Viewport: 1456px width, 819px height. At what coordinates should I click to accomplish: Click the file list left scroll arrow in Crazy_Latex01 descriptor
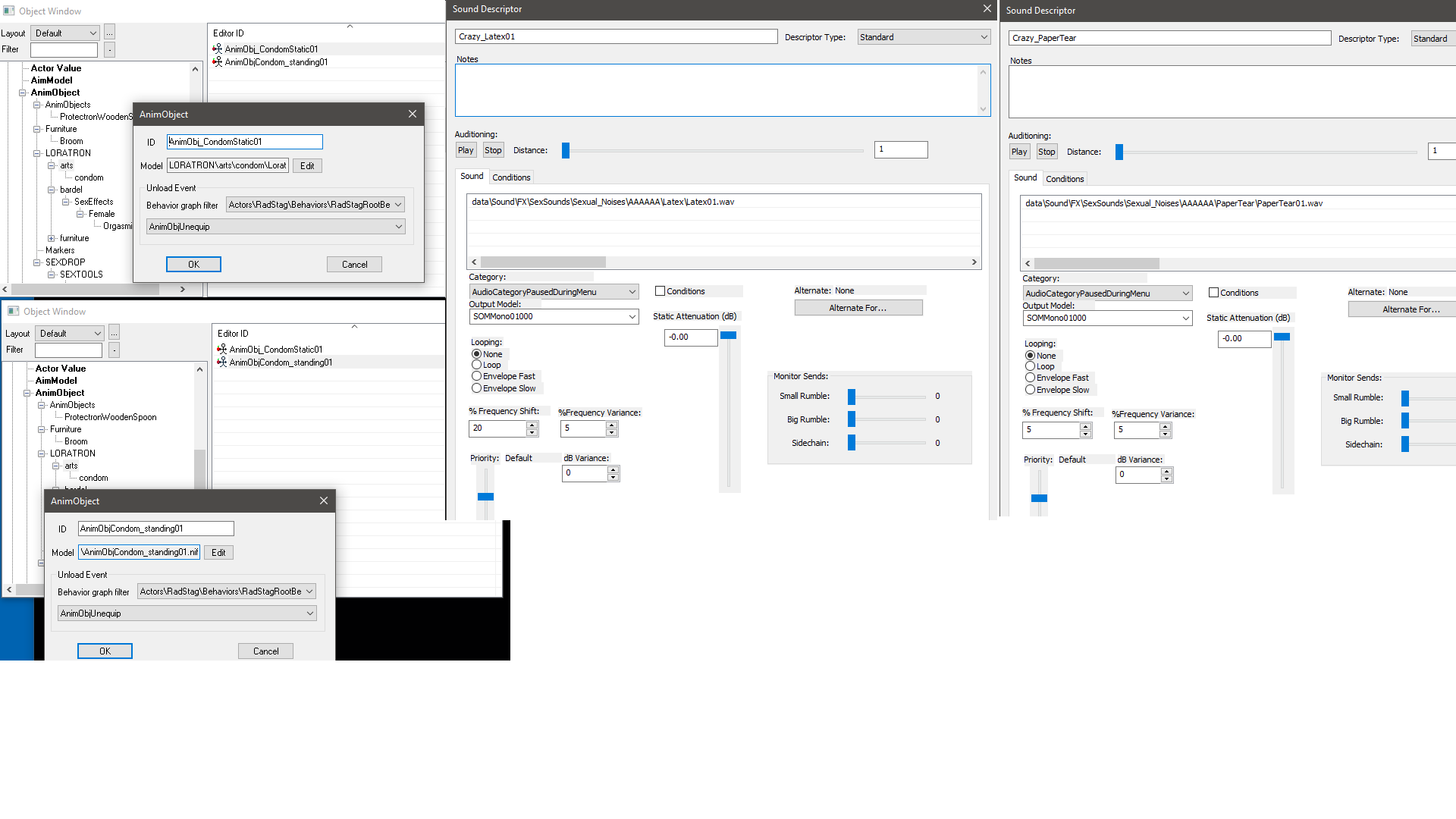(x=474, y=262)
